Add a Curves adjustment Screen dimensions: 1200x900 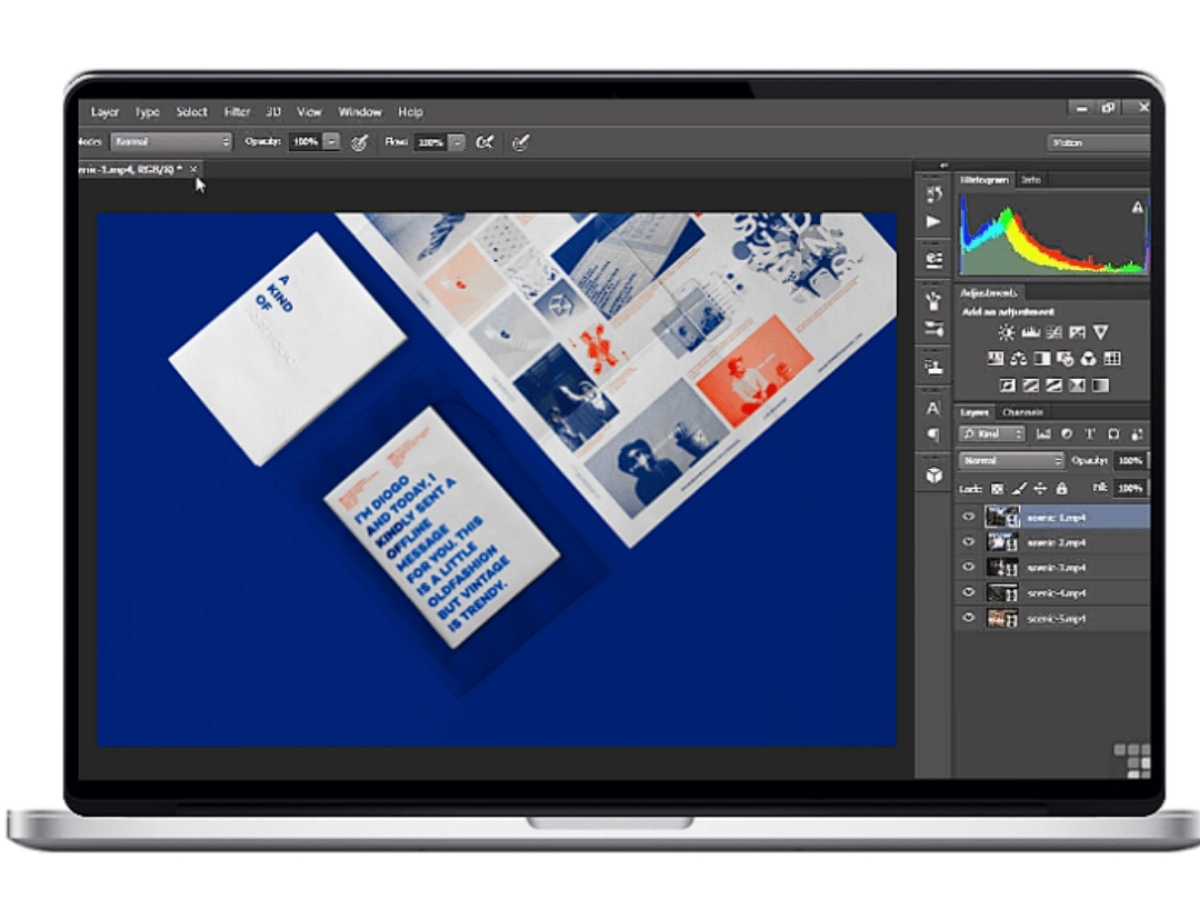pyautogui.click(x=1053, y=332)
